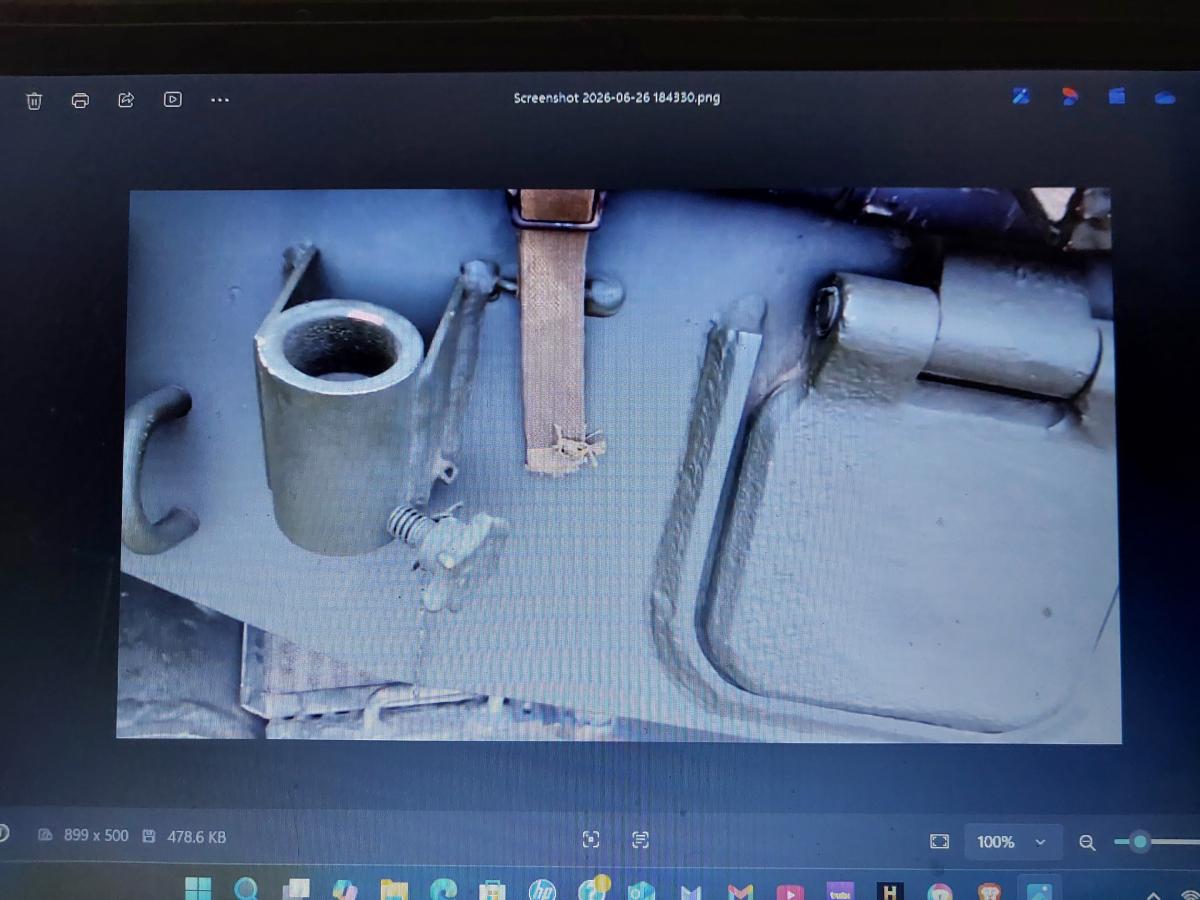1200x900 pixels.
Task: Click the image dimensions 899 x 500
Action: pyautogui.click(x=96, y=835)
